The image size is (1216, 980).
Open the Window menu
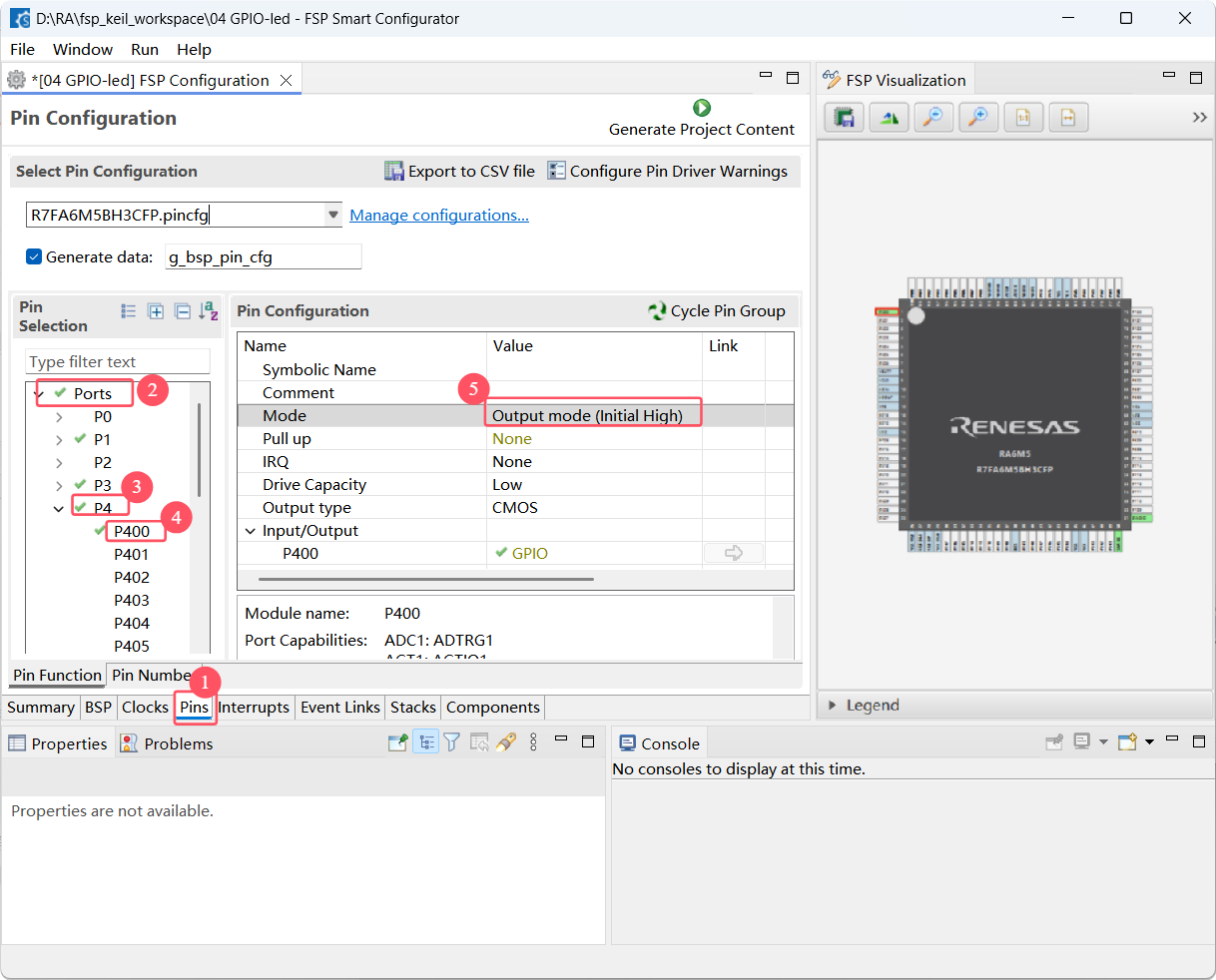[x=83, y=49]
